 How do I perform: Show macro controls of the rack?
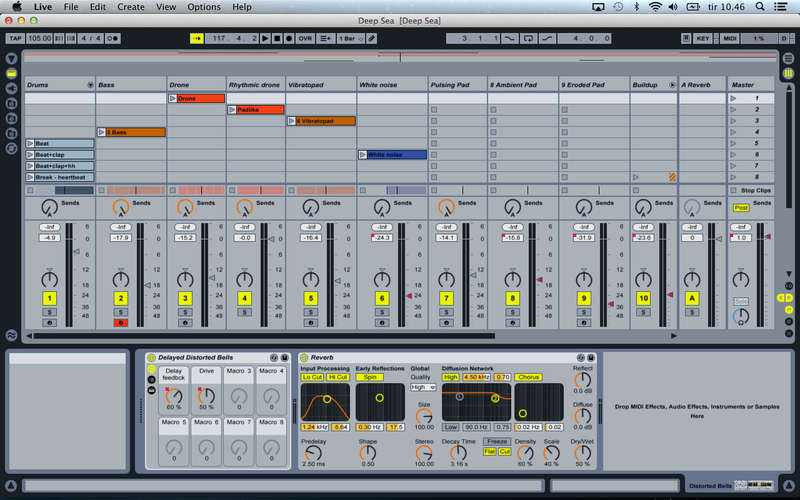pyautogui.click(x=151, y=369)
